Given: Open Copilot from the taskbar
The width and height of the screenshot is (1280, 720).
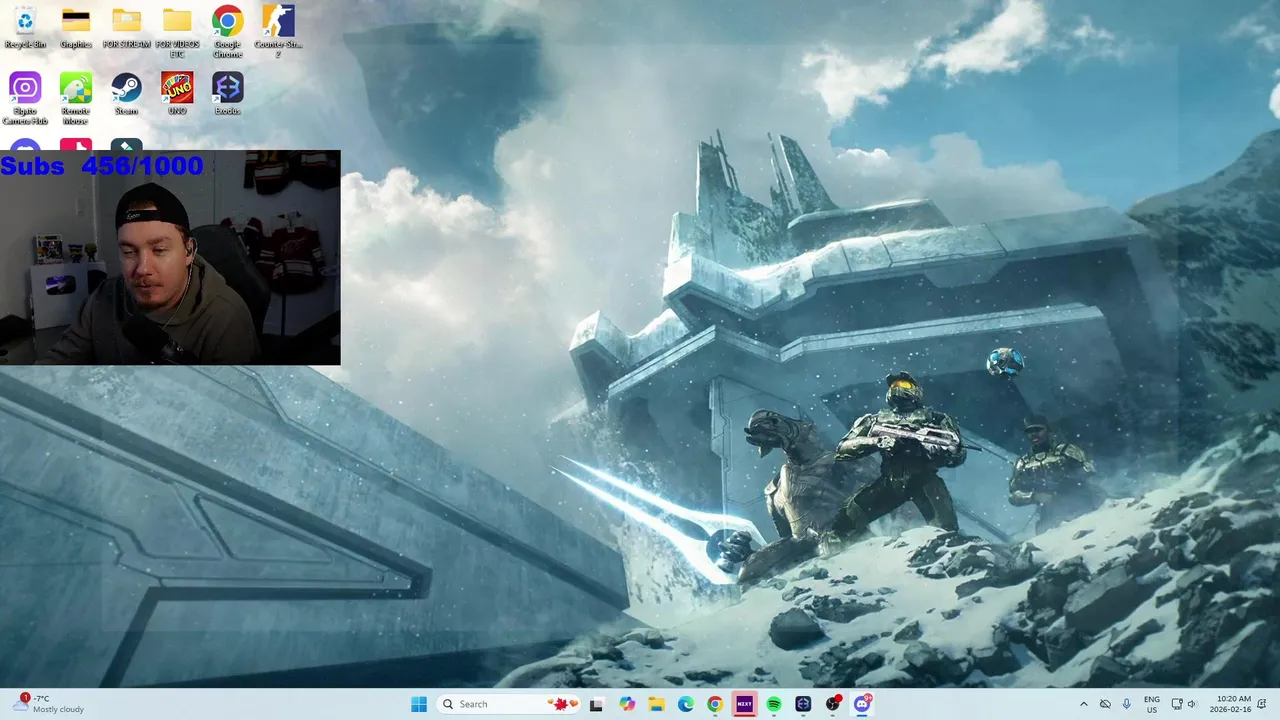Looking at the screenshot, I should (627, 704).
